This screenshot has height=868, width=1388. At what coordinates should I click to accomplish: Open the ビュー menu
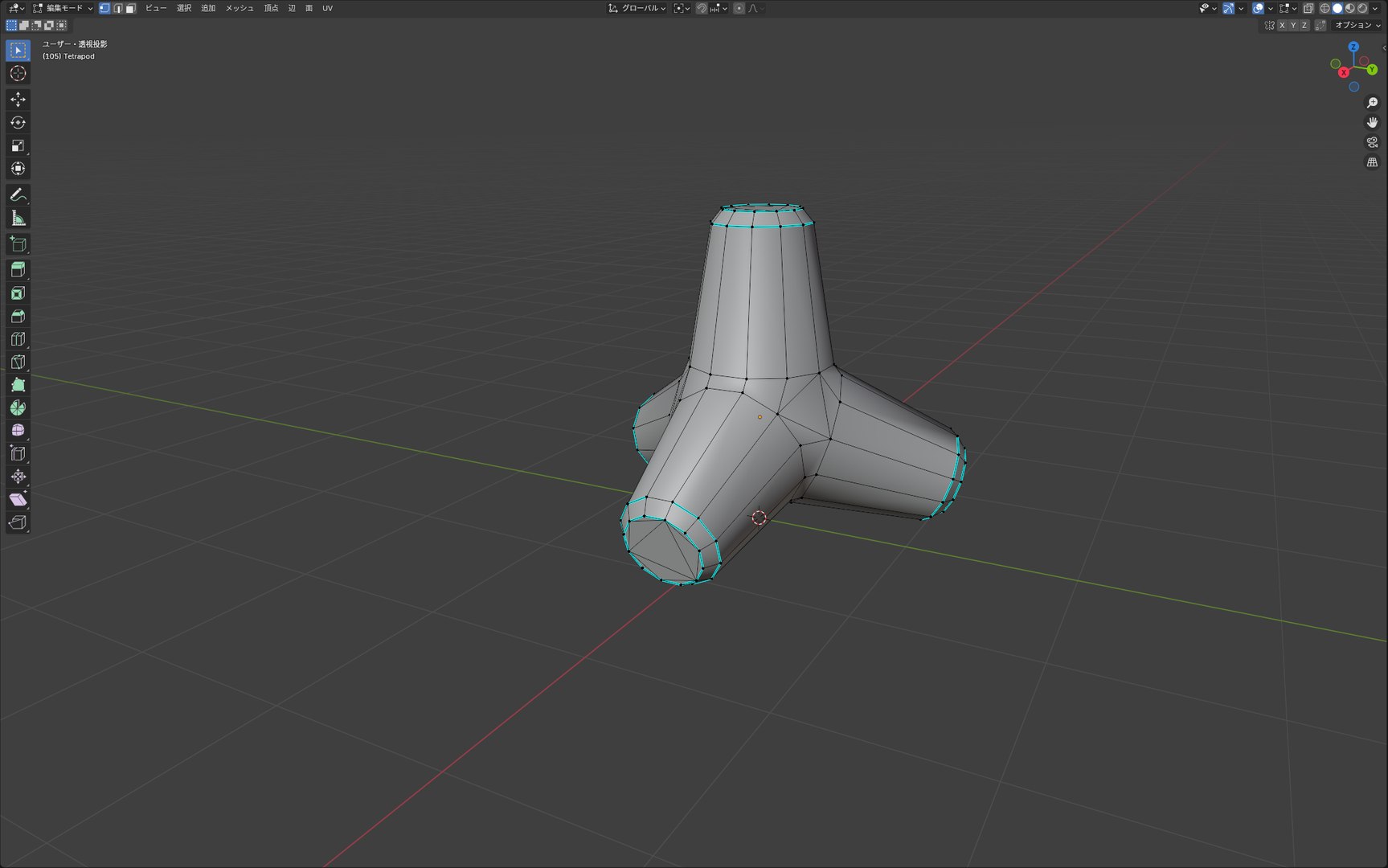[x=156, y=8]
